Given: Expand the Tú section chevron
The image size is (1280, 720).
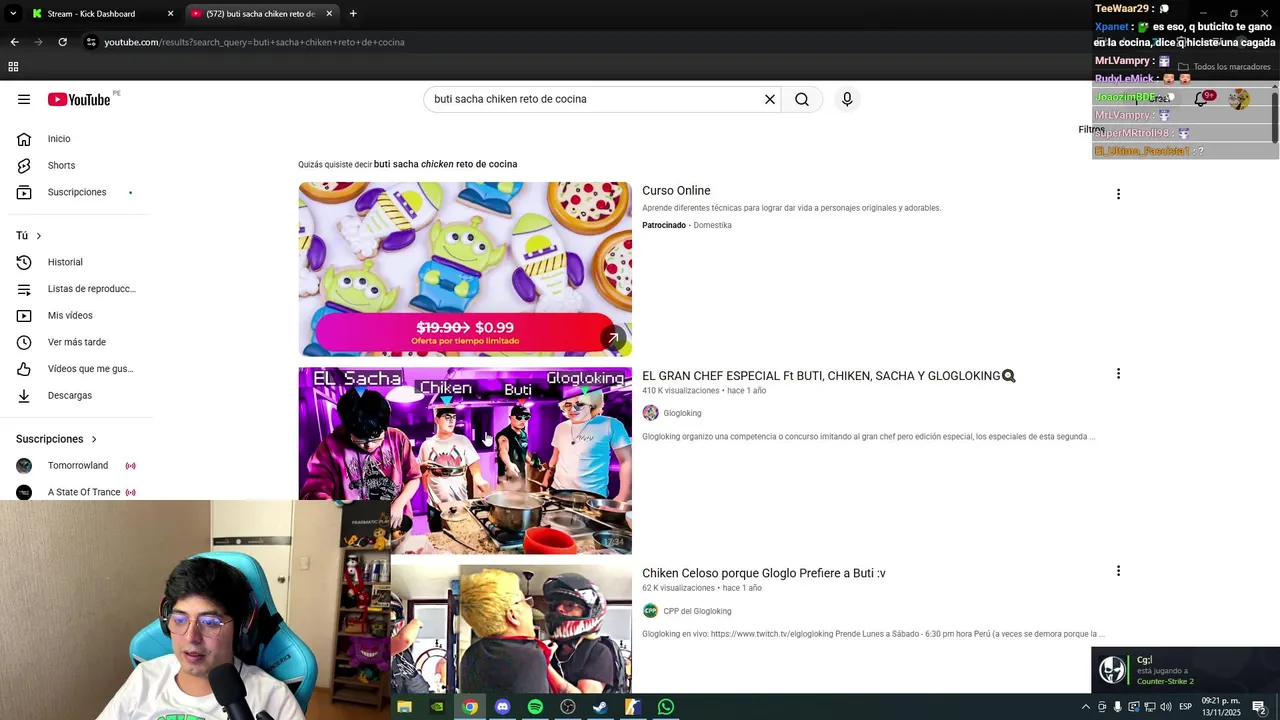Looking at the screenshot, I should tap(38, 236).
